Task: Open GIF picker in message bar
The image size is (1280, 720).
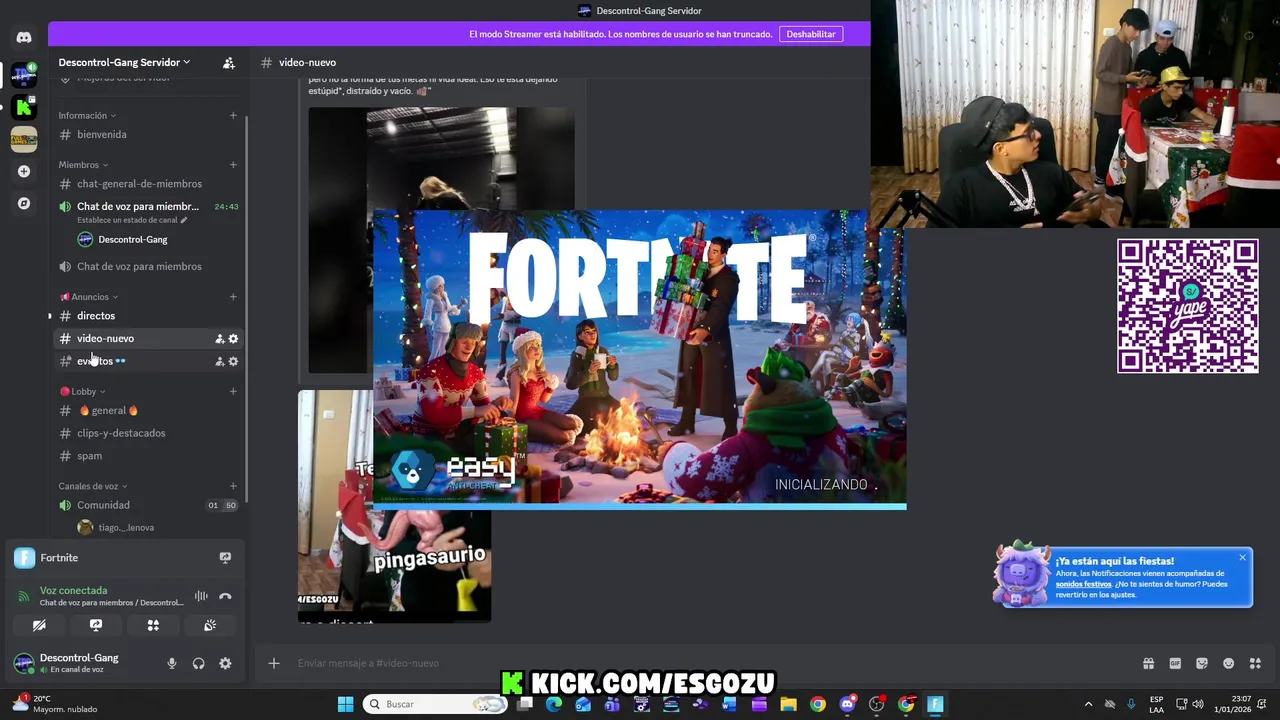Action: (x=1175, y=663)
